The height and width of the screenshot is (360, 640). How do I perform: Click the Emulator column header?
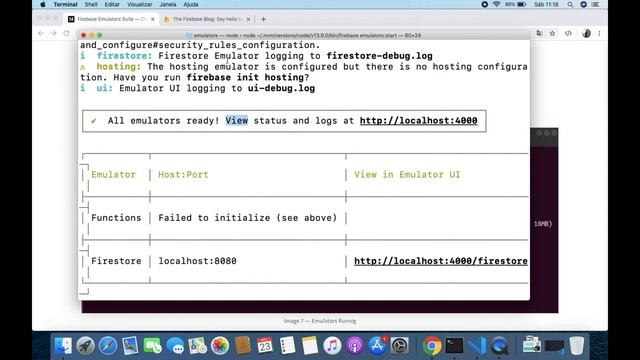tap(113, 175)
